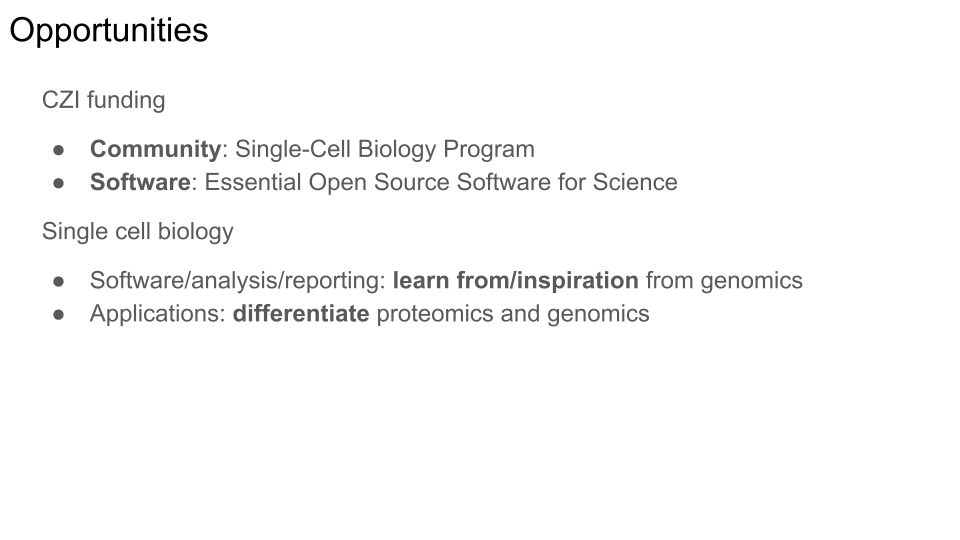
Task: Click the Opportunities slide title
Action: (x=109, y=31)
